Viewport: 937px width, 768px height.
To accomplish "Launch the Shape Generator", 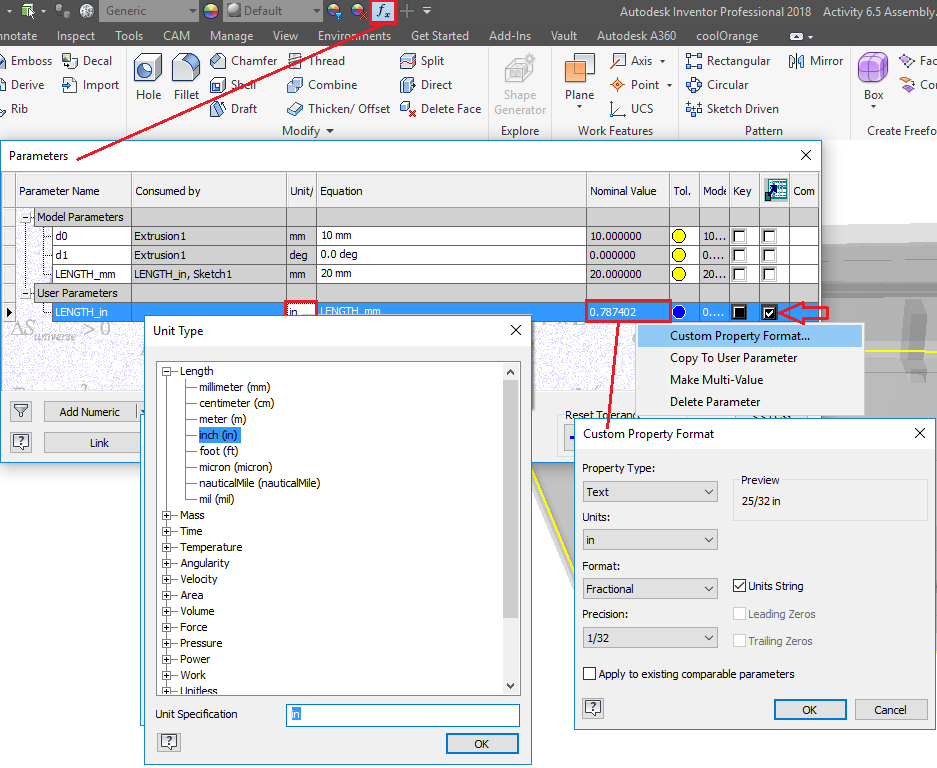I will tap(519, 82).
